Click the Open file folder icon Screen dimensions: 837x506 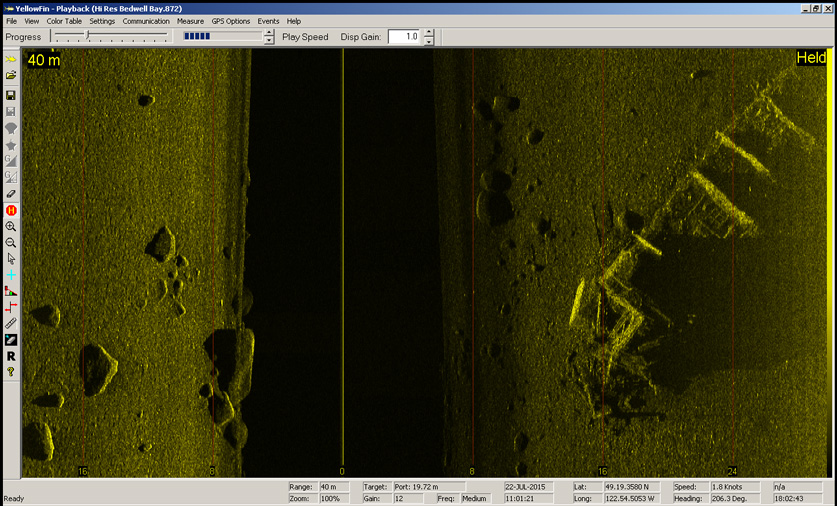(11, 76)
